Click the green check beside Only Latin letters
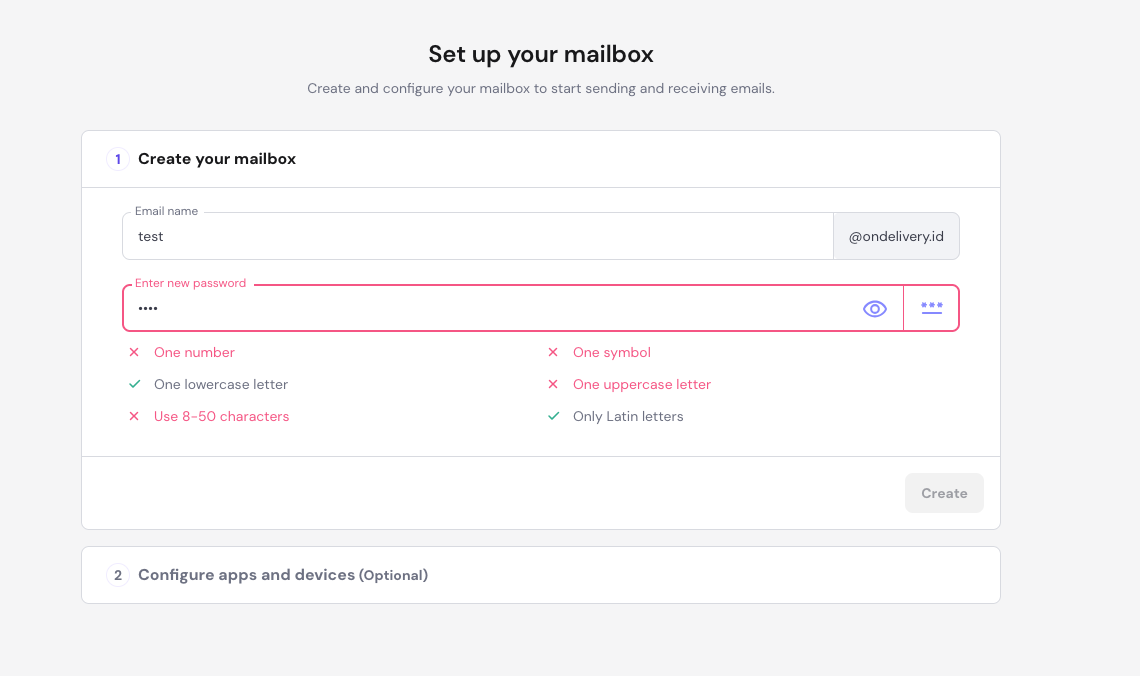 click(553, 416)
